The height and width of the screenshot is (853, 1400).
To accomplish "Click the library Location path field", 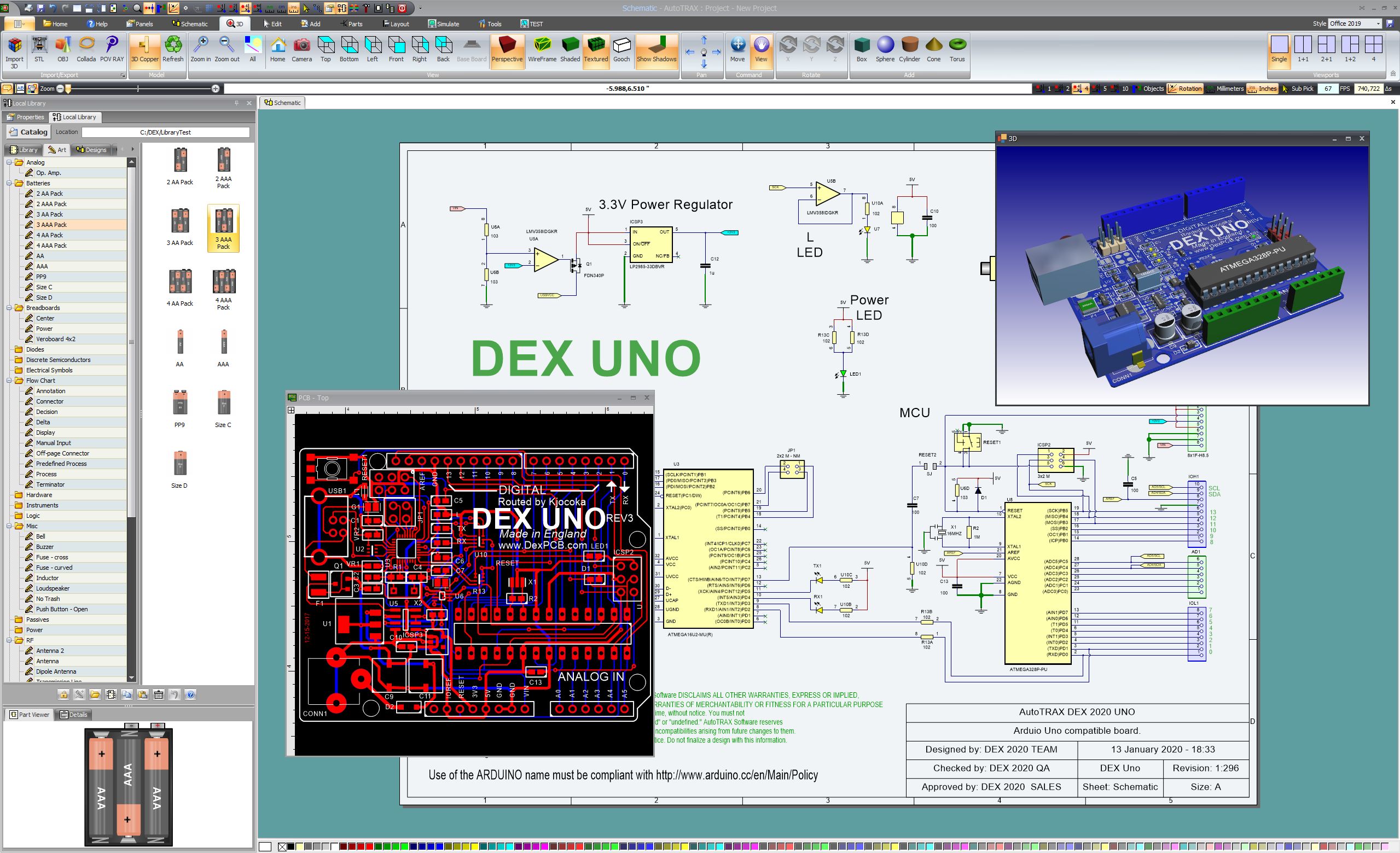I will click(165, 132).
